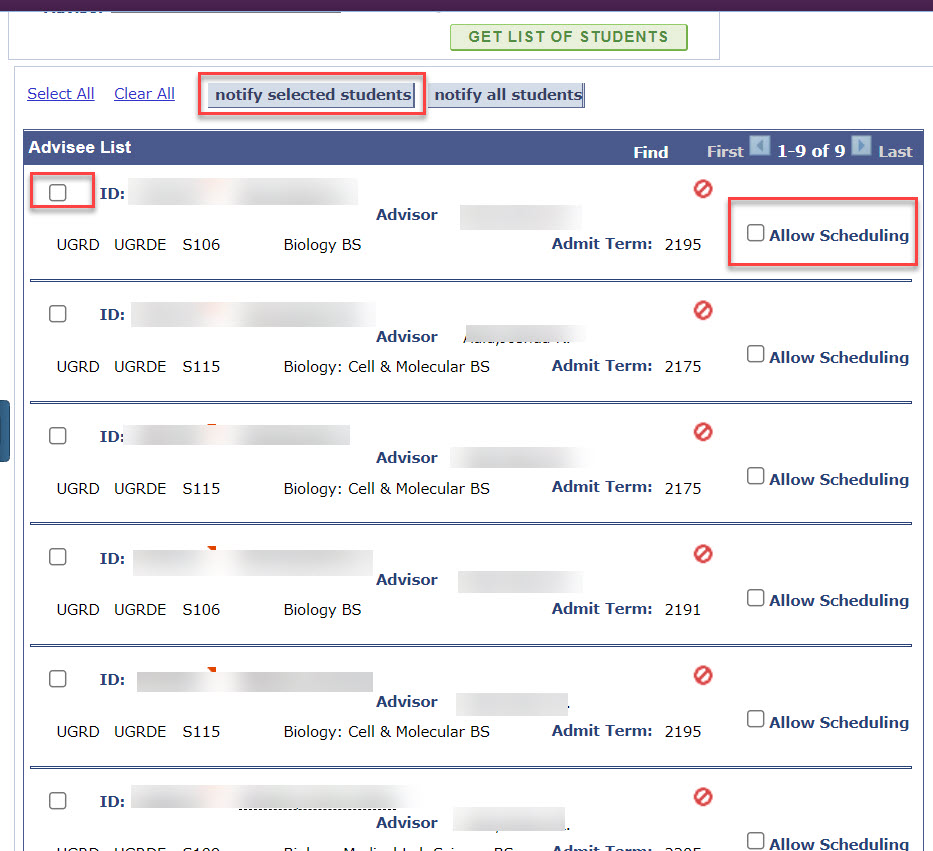Viewport: 933px width, 851px height.
Task: Click the red hold icon in the fourth advisee row
Action: point(702,553)
